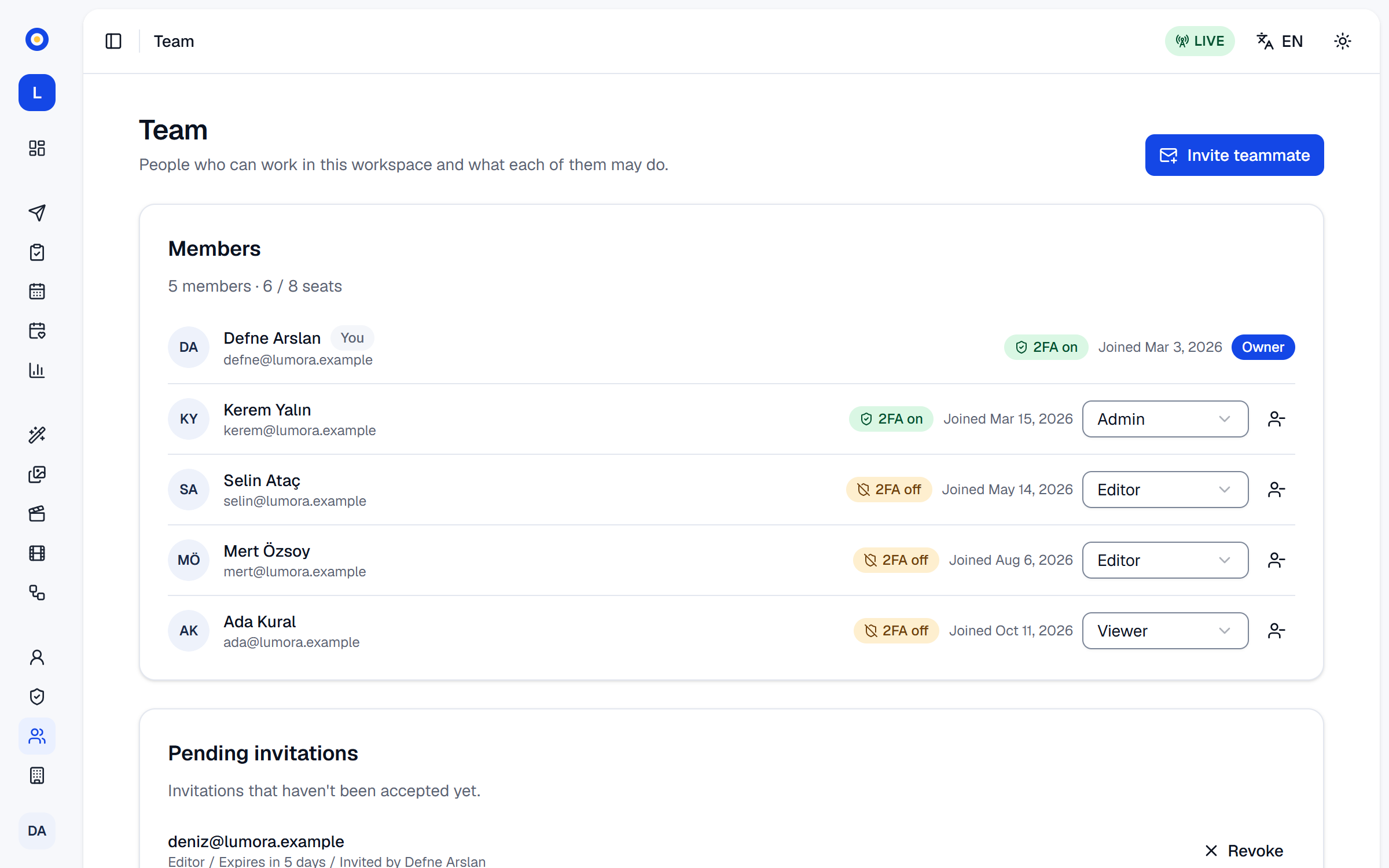This screenshot has height=868, width=1389.
Task: Open the film strip icon
Action: pos(37,553)
